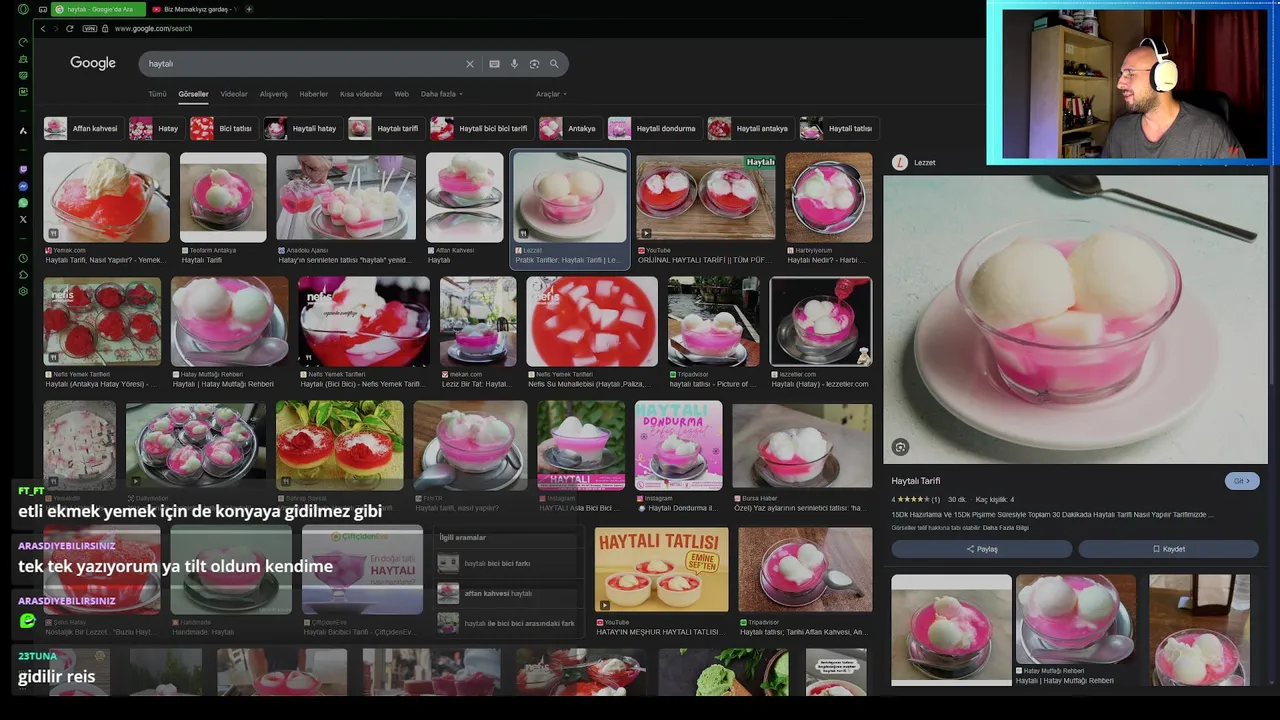
Task: Open Extensions cube icon in sidebar
Action: click(23, 275)
